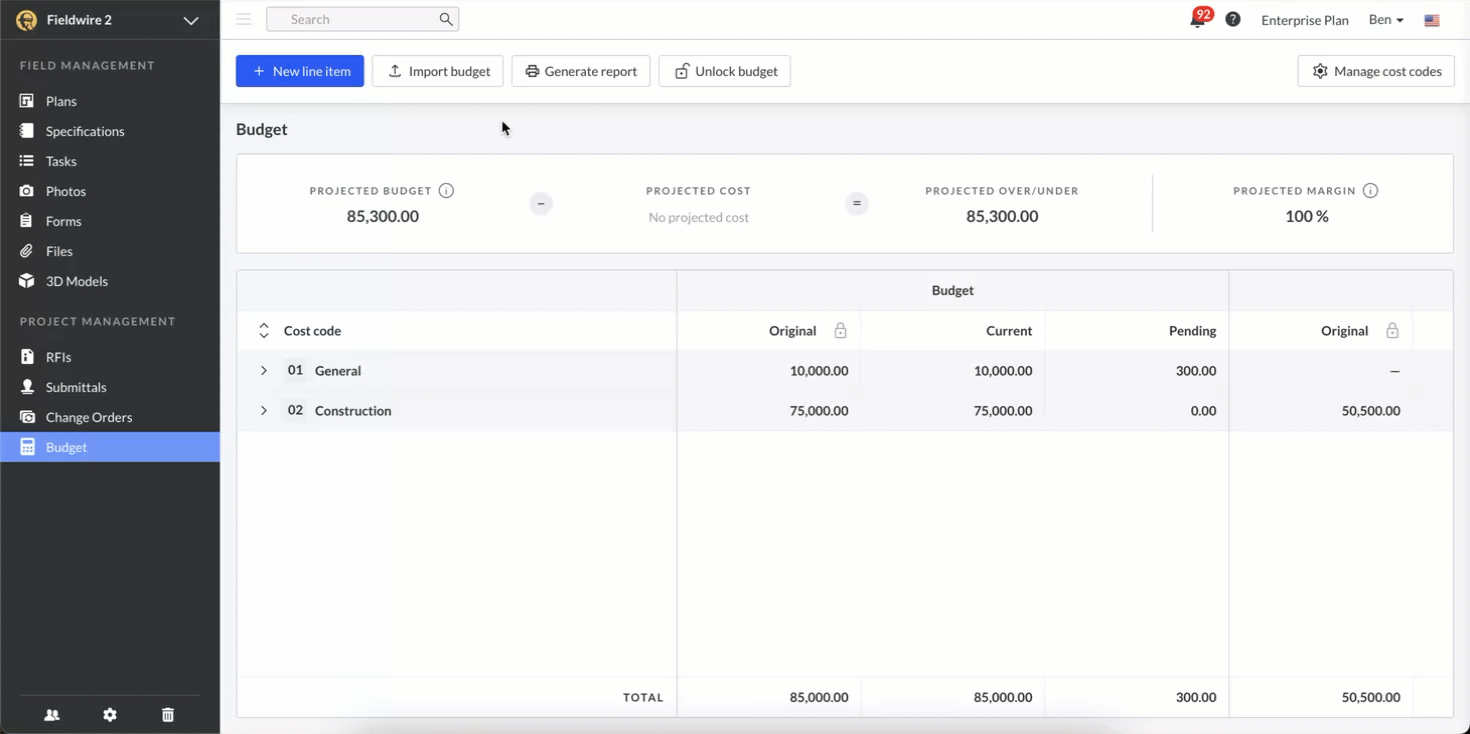Expand the 01 General cost code row
Screen dimensions: 1470x734
[264, 371]
